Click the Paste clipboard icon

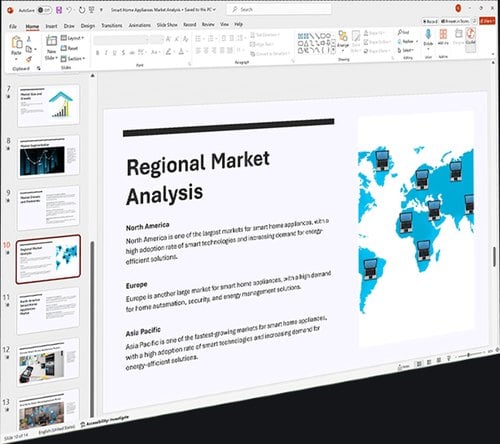(17, 43)
